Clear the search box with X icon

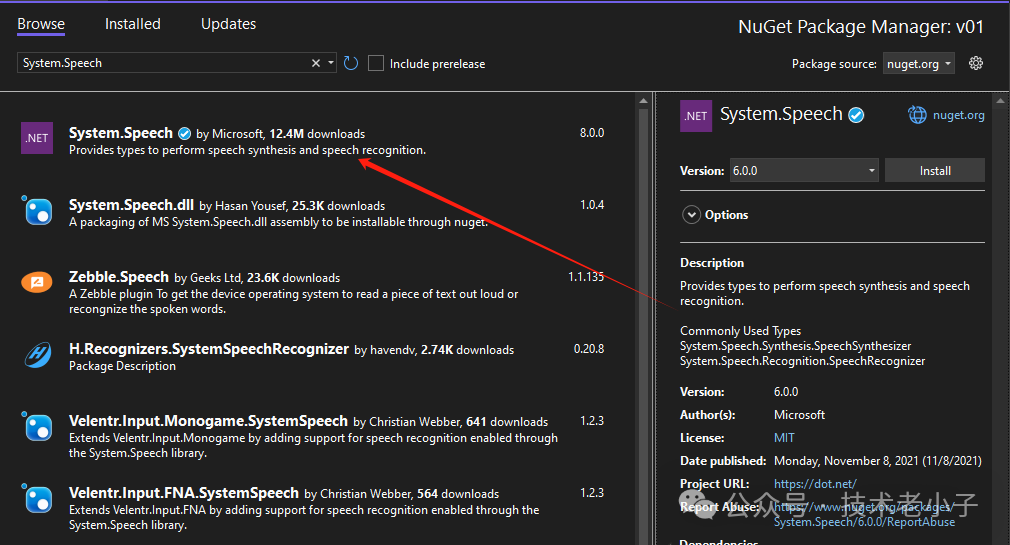[x=316, y=63]
